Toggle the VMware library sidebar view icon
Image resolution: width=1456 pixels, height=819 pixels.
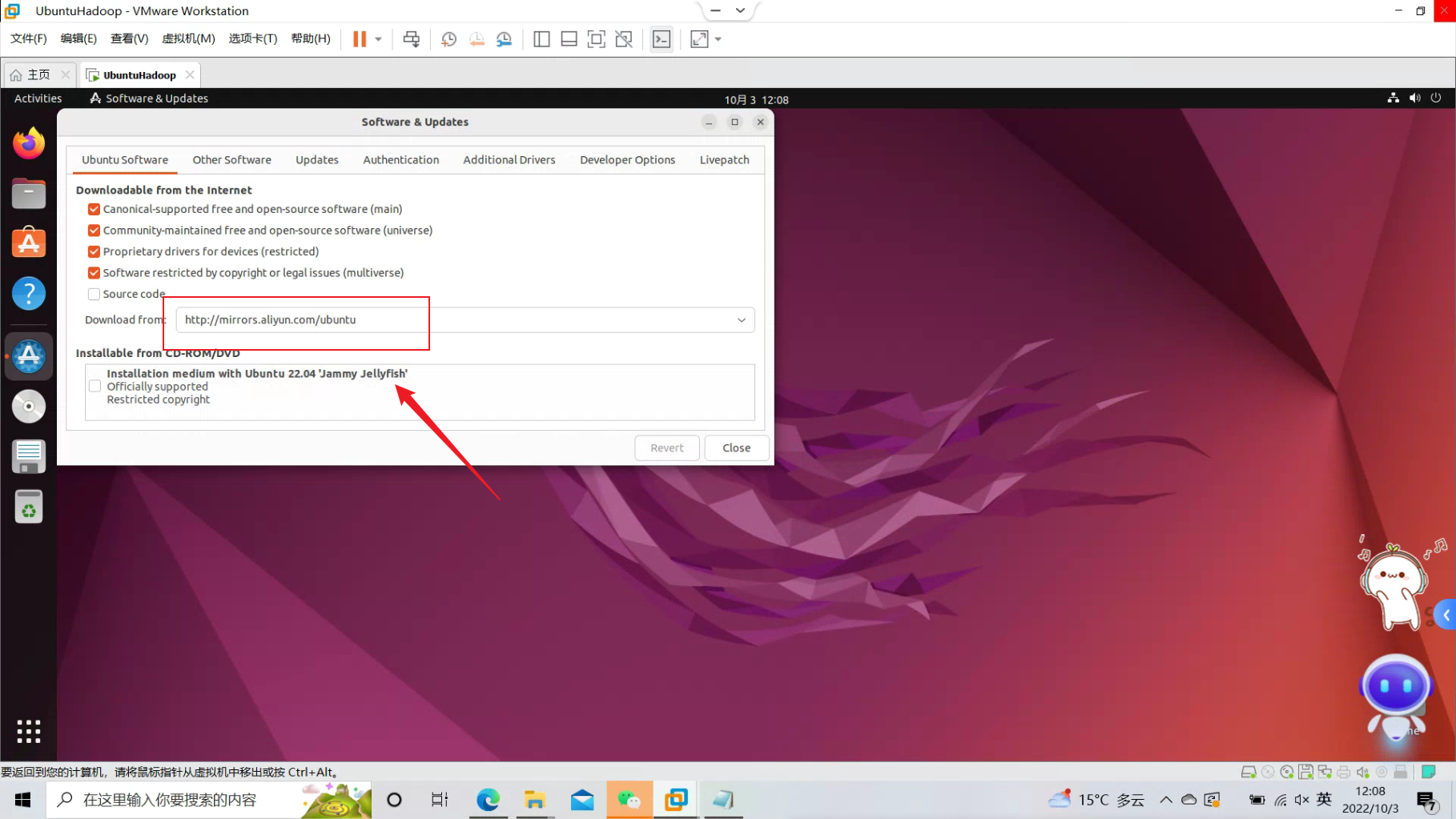point(541,39)
